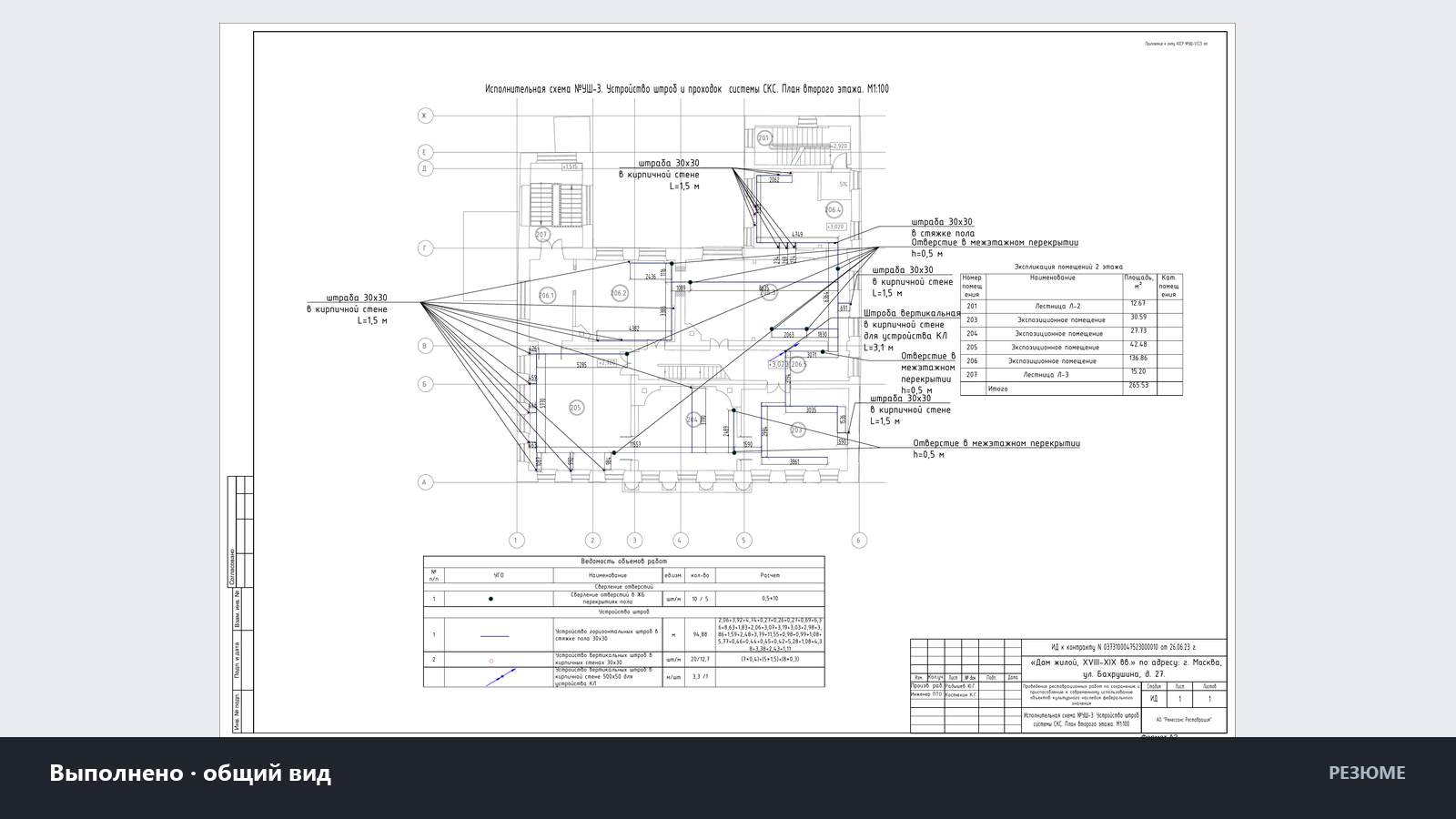Screen dimensions: 1456x819
Task: Click the 'Устройство штроб' section row
Action: pos(624,612)
